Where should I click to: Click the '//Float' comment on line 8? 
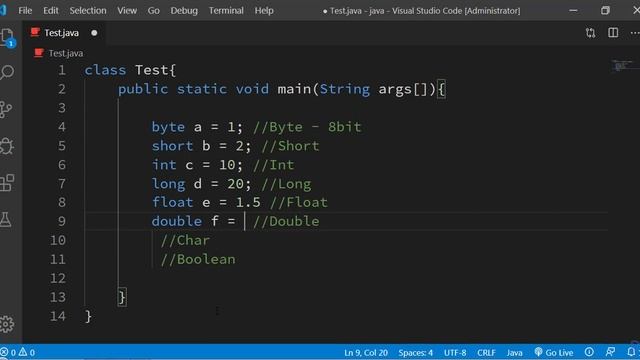[x=299, y=202]
